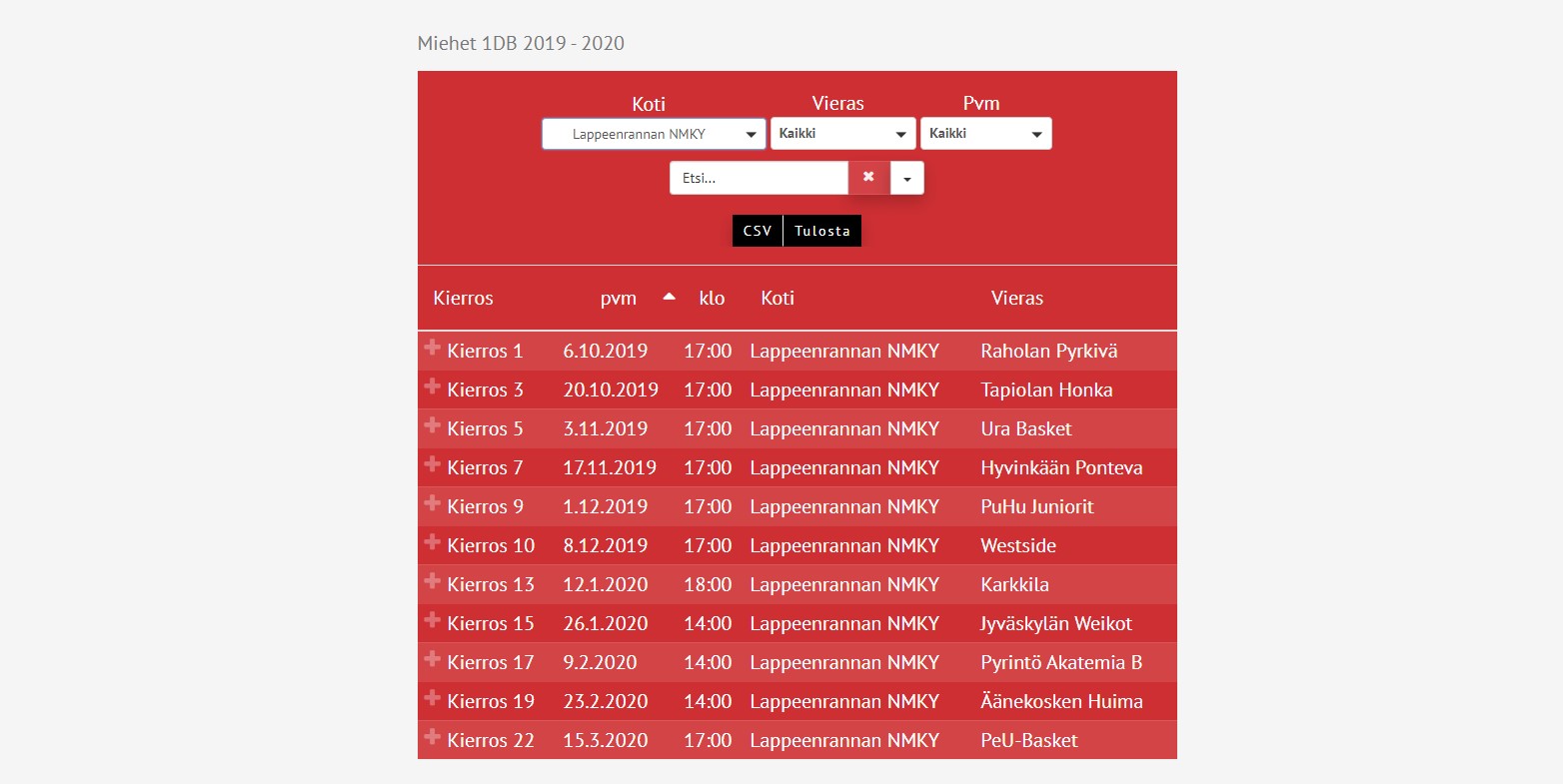1563x784 pixels.
Task: Expand details for Kierros 9 row
Action: click(433, 503)
